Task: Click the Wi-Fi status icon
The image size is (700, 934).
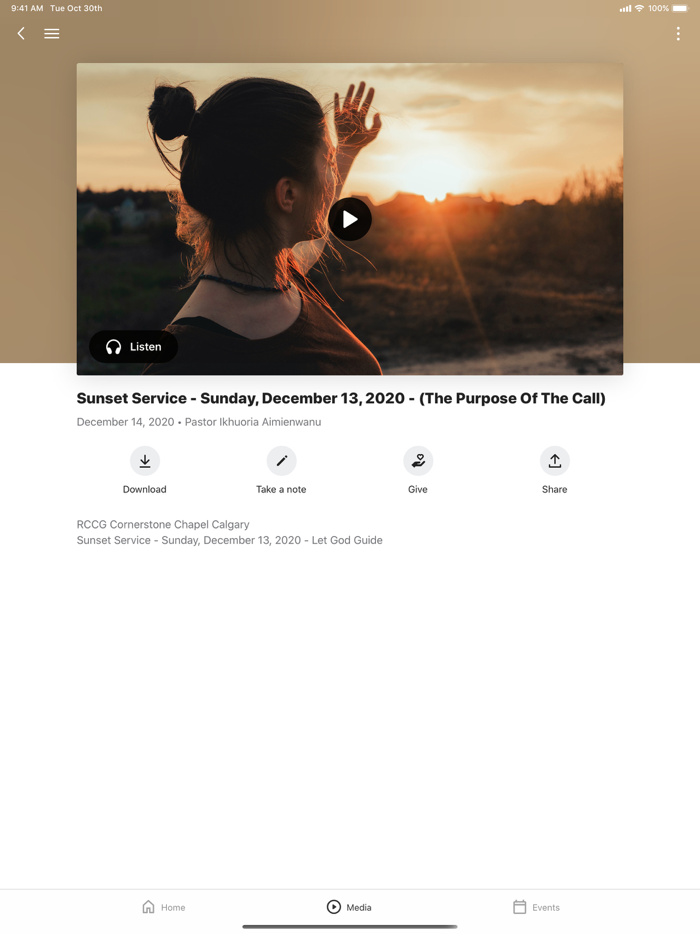Action: 639,8
